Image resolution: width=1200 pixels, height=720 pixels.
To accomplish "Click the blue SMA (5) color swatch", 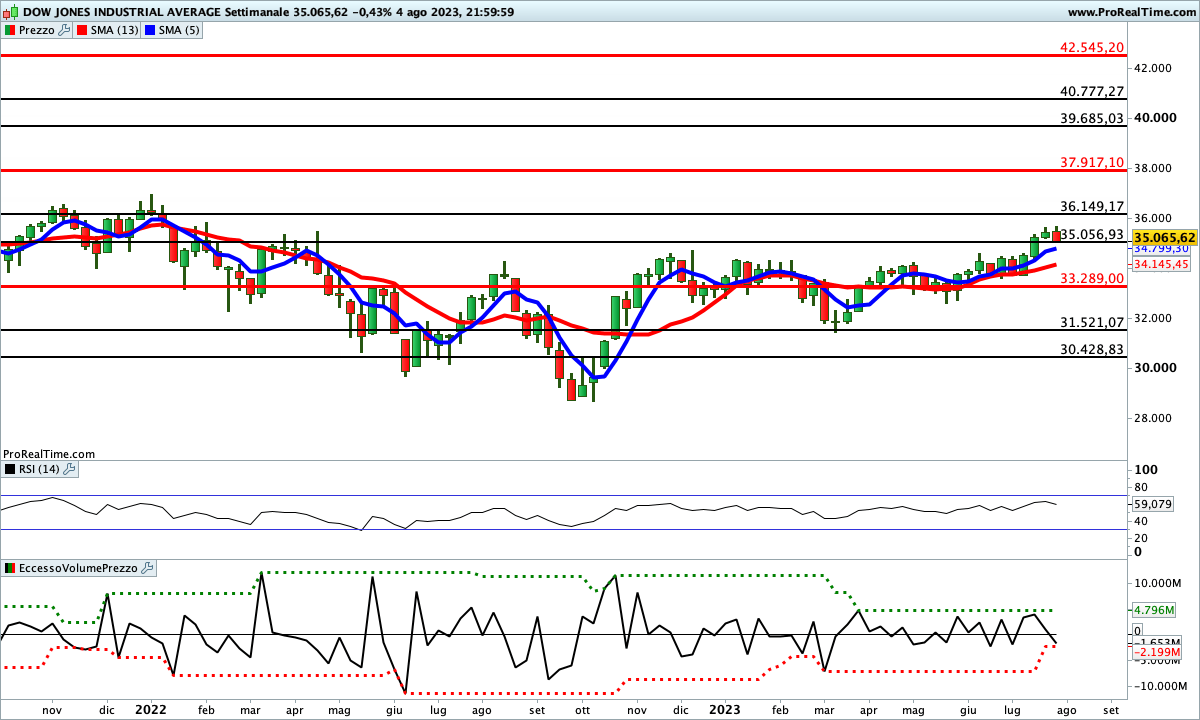I will point(150,30).
